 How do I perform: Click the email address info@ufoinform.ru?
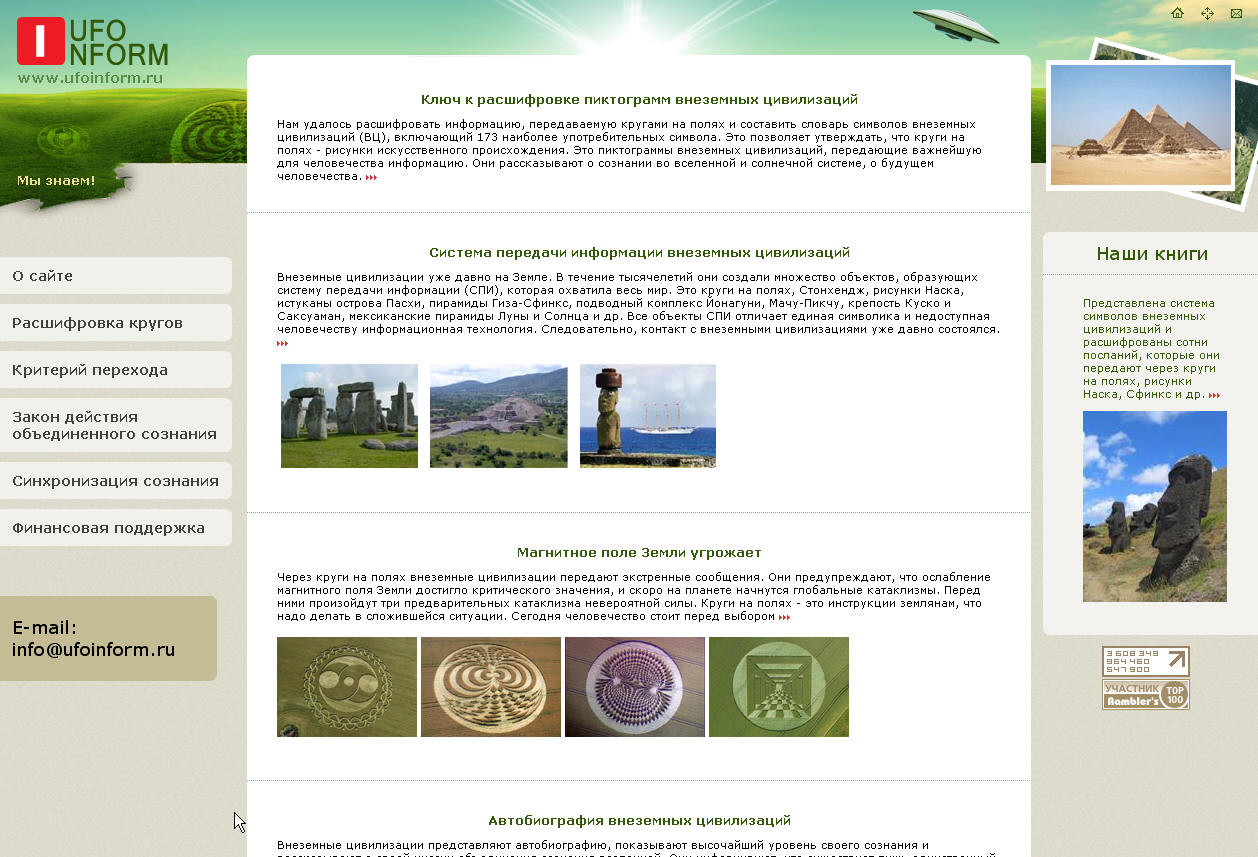(x=93, y=649)
